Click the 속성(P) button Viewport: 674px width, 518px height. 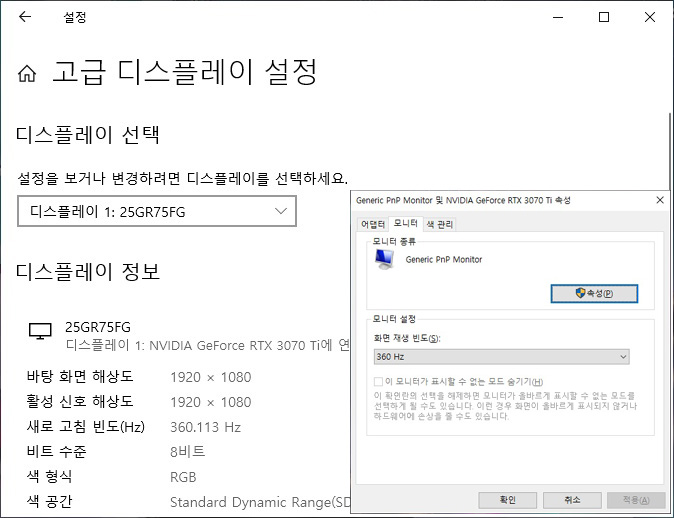(x=594, y=294)
